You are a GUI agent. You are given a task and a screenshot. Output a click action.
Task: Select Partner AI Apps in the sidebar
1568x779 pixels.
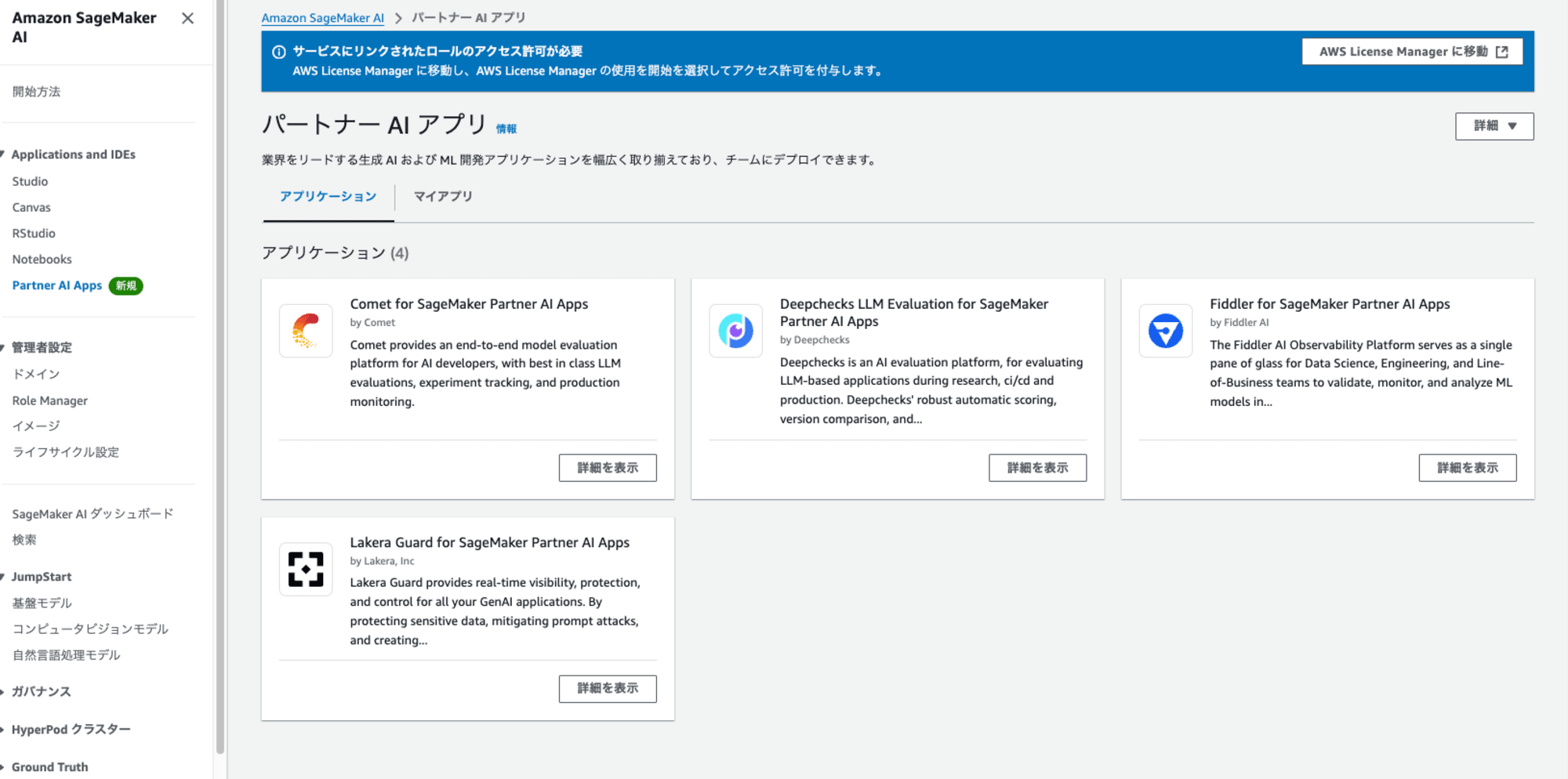click(57, 285)
